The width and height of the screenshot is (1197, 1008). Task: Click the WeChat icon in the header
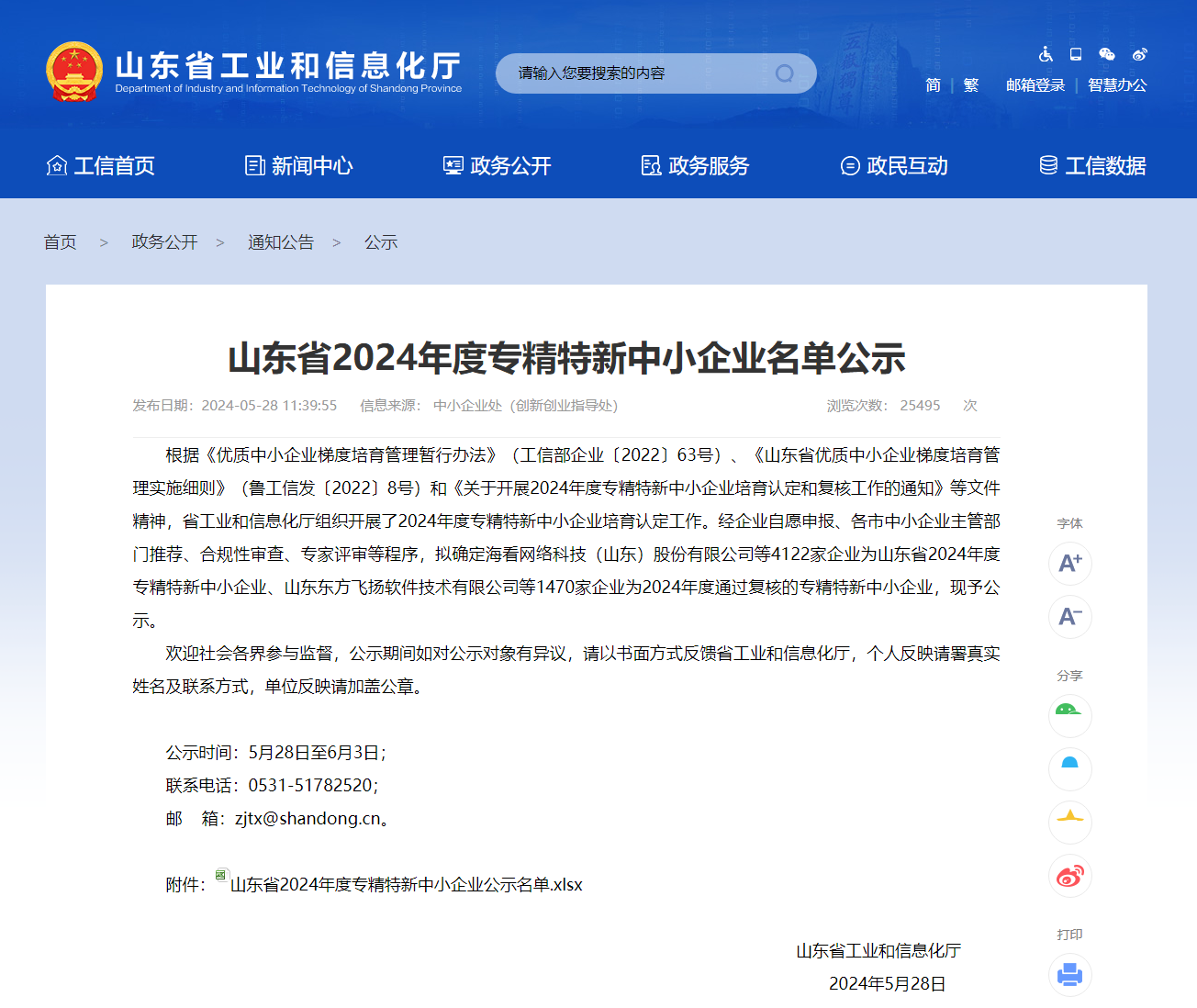tap(1107, 54)
